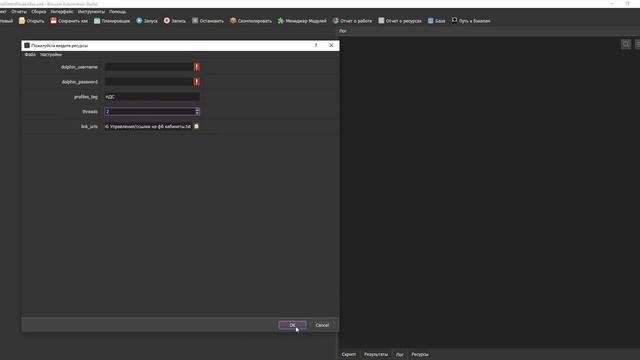Switch to the Результаты bottom tab
The image size is (640, 360).
click(x=376, y=354)
